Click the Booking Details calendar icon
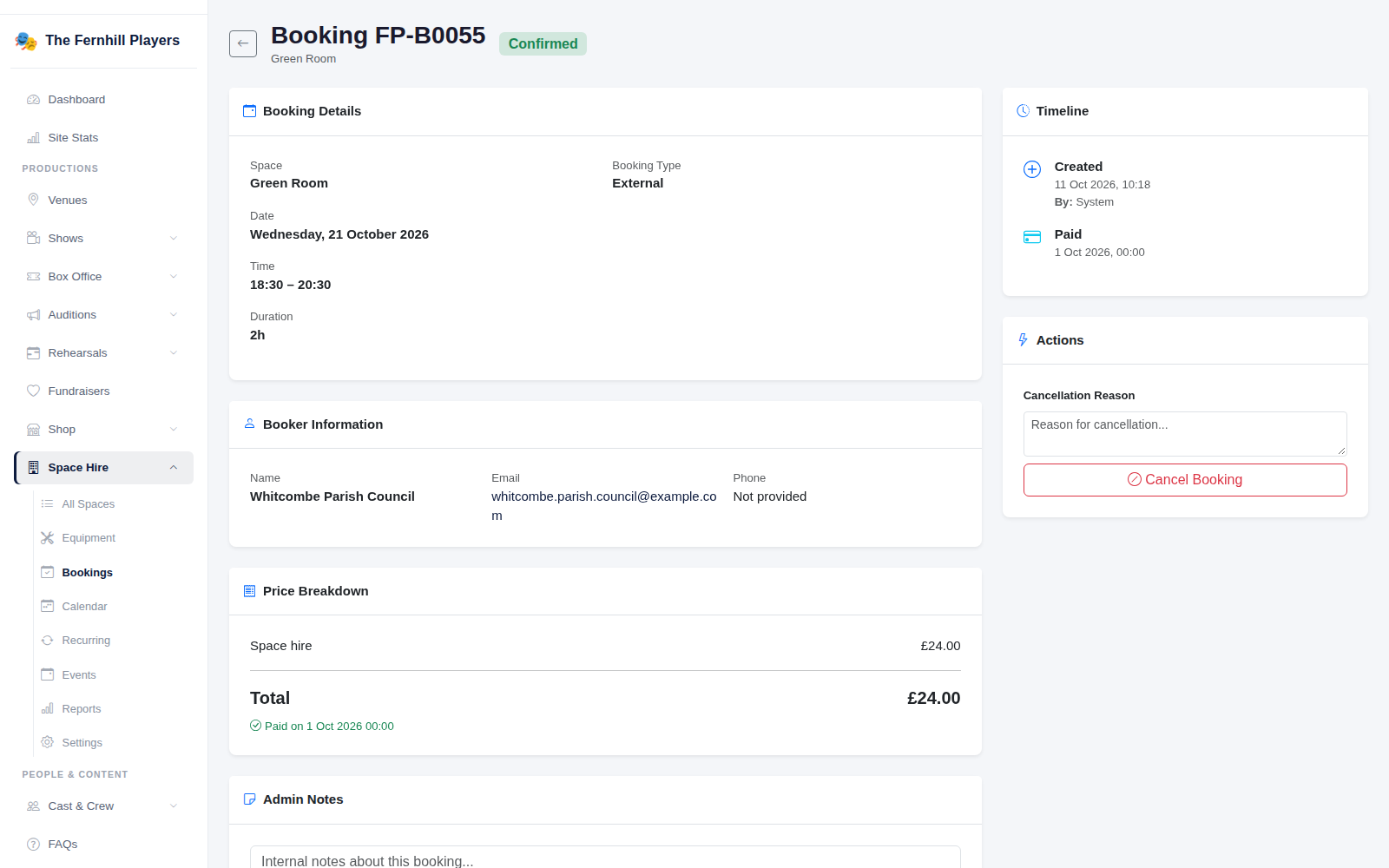Screen dimensions: 1389x868 [249, 111]
